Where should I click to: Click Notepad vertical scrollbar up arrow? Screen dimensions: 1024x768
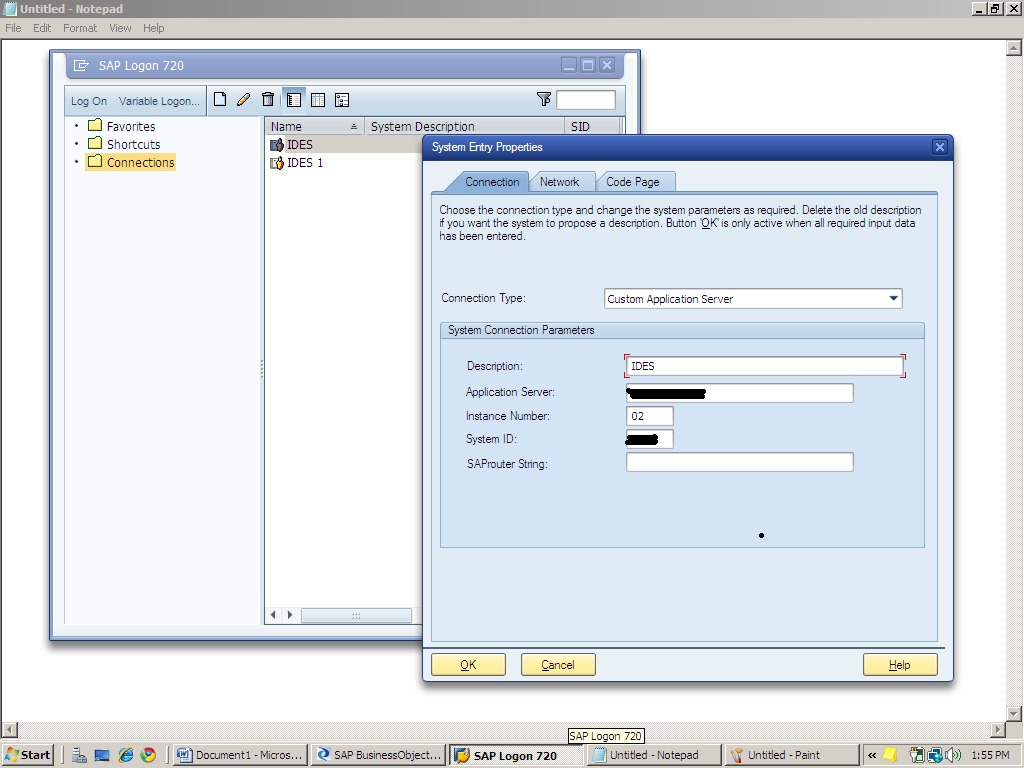pos(1014,48)
